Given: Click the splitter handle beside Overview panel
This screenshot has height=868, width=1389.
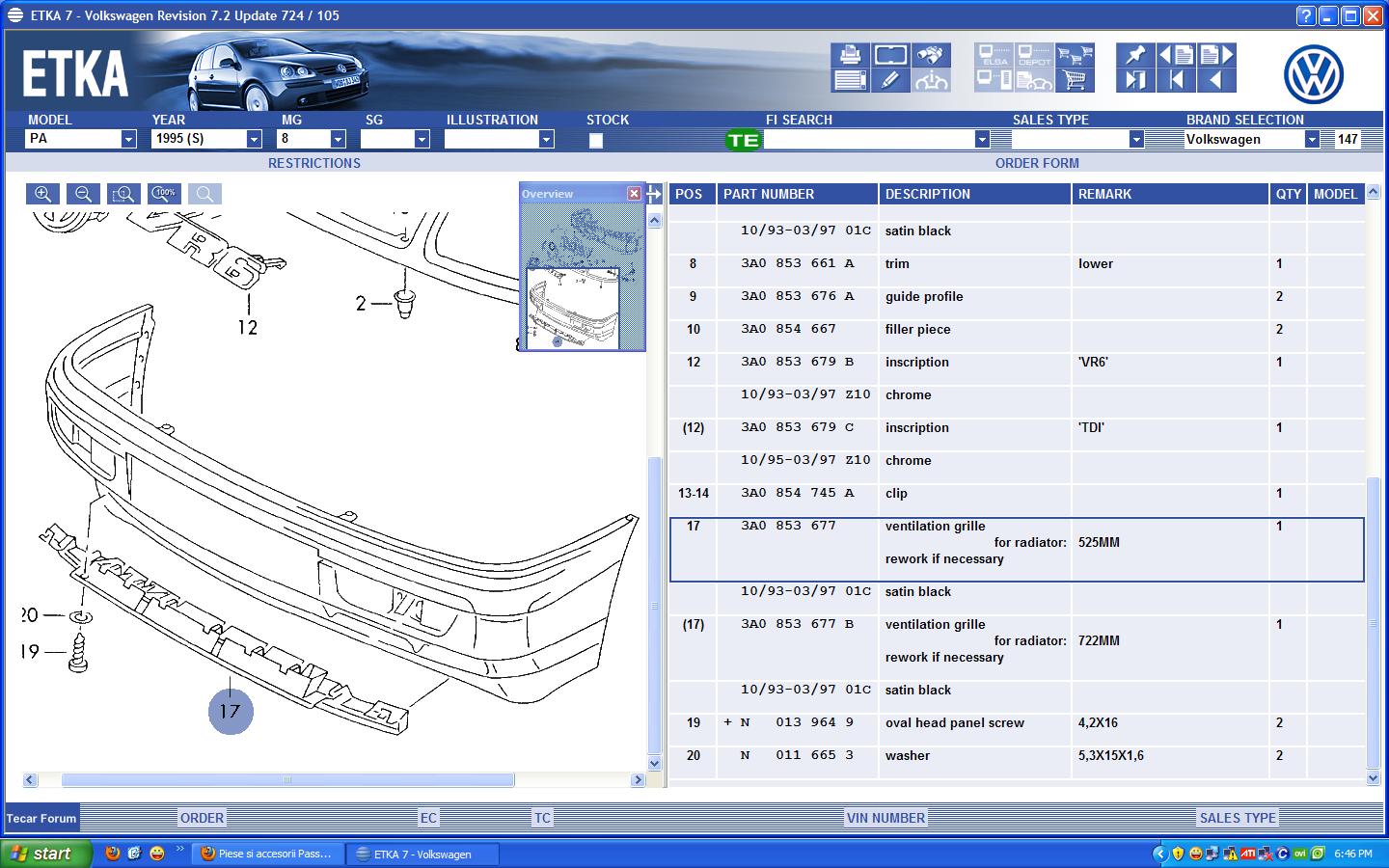Looking at the screenshot, I should [655, 194].
